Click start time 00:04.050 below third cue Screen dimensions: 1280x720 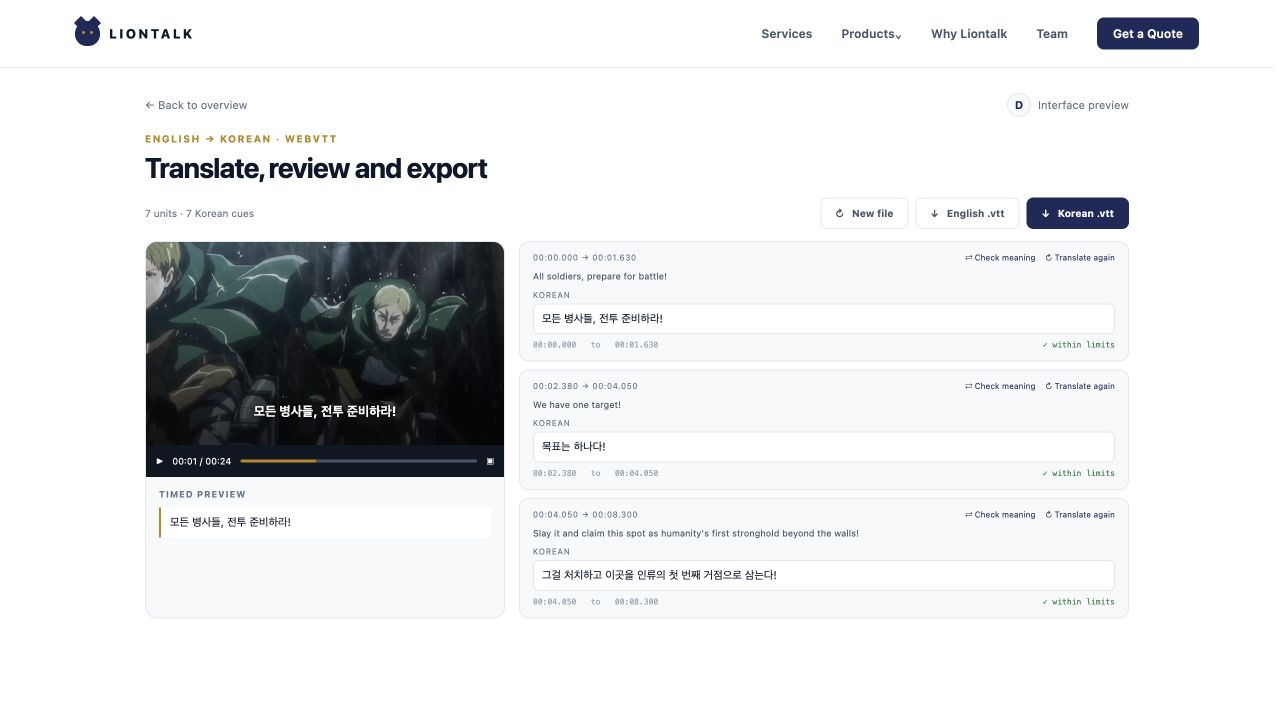pos(555,602)
